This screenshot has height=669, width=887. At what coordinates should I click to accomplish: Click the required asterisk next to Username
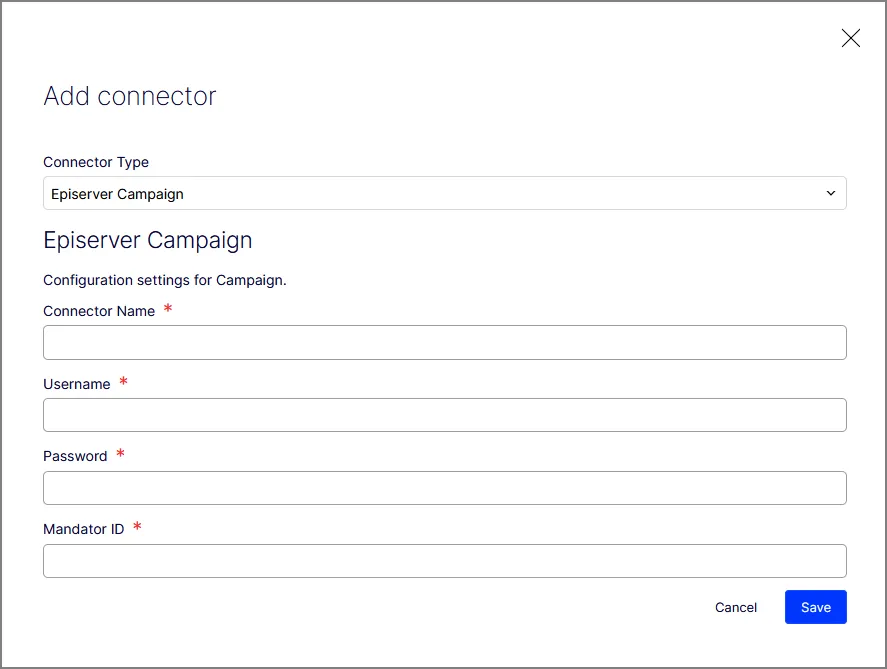[x=123, y=381]
